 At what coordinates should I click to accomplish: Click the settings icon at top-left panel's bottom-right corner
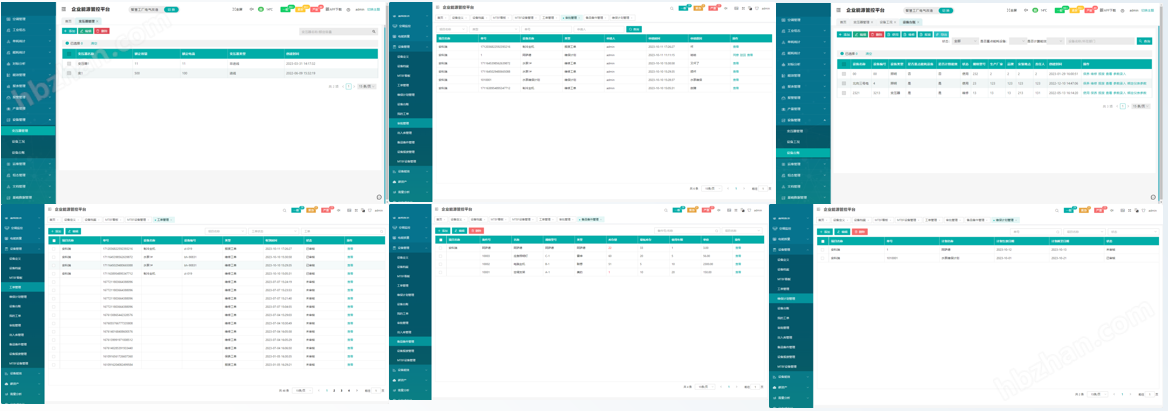point(379,196)
